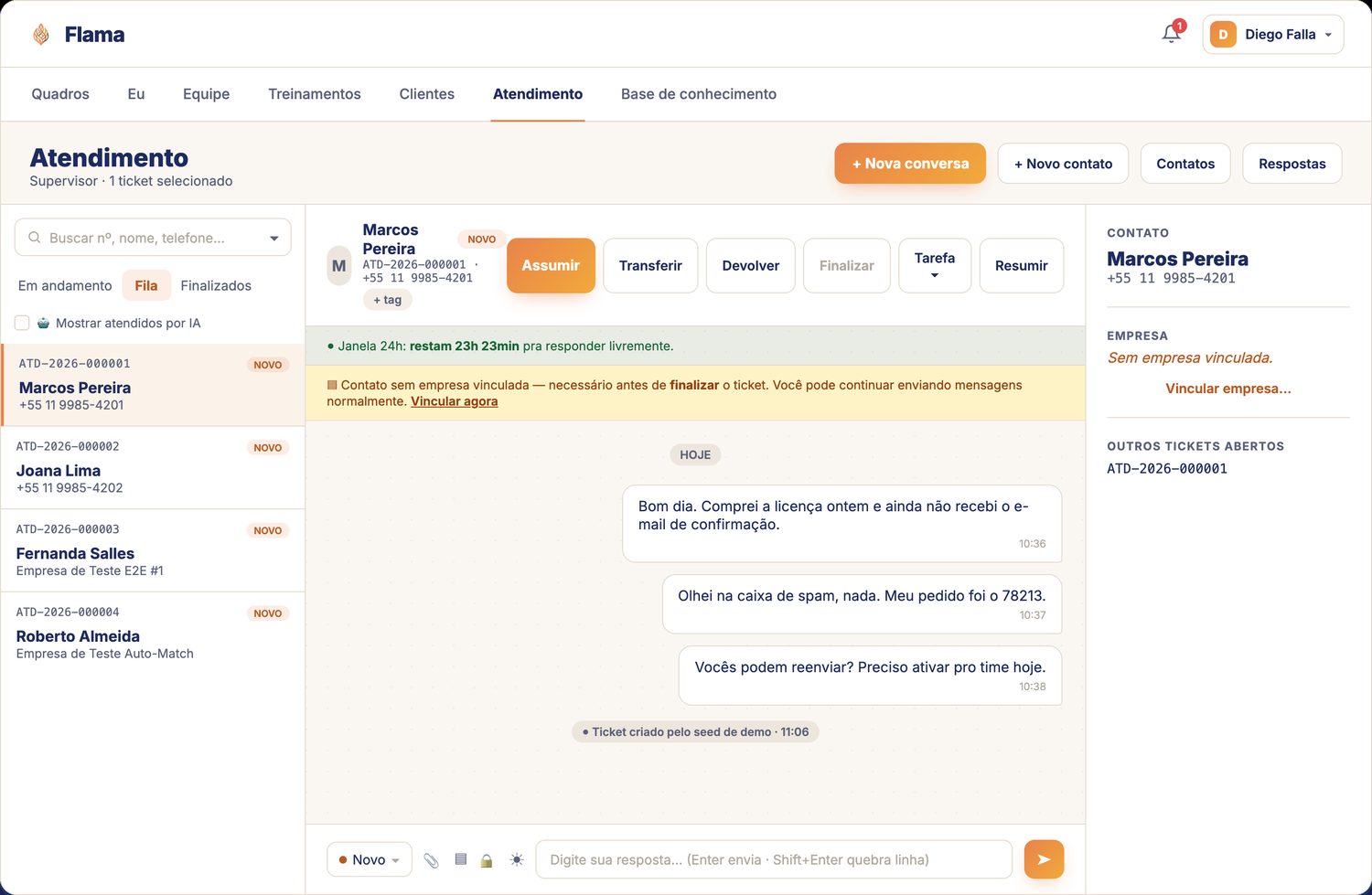This screenshot has width=1372, height=895.
Task: Click the search magnifier icon
Action: 35,238
